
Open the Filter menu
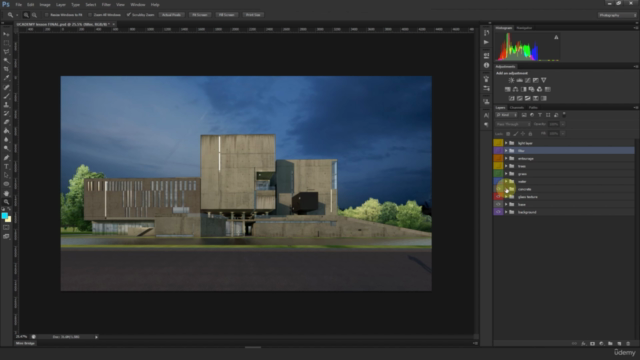(x=106, y=5)
